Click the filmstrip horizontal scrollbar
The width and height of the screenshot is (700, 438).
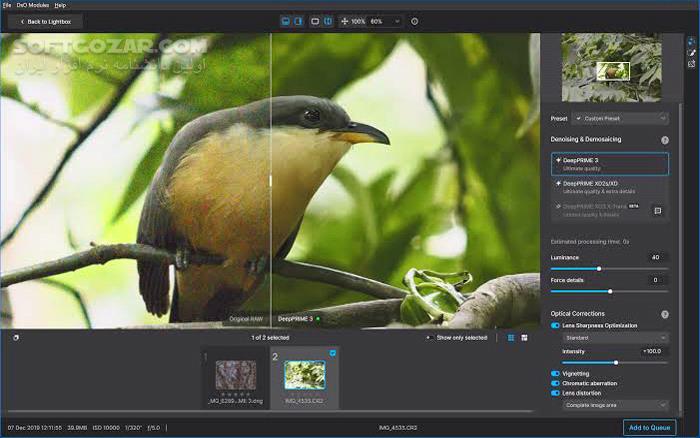pyautogui.click(x=270, y=411)
